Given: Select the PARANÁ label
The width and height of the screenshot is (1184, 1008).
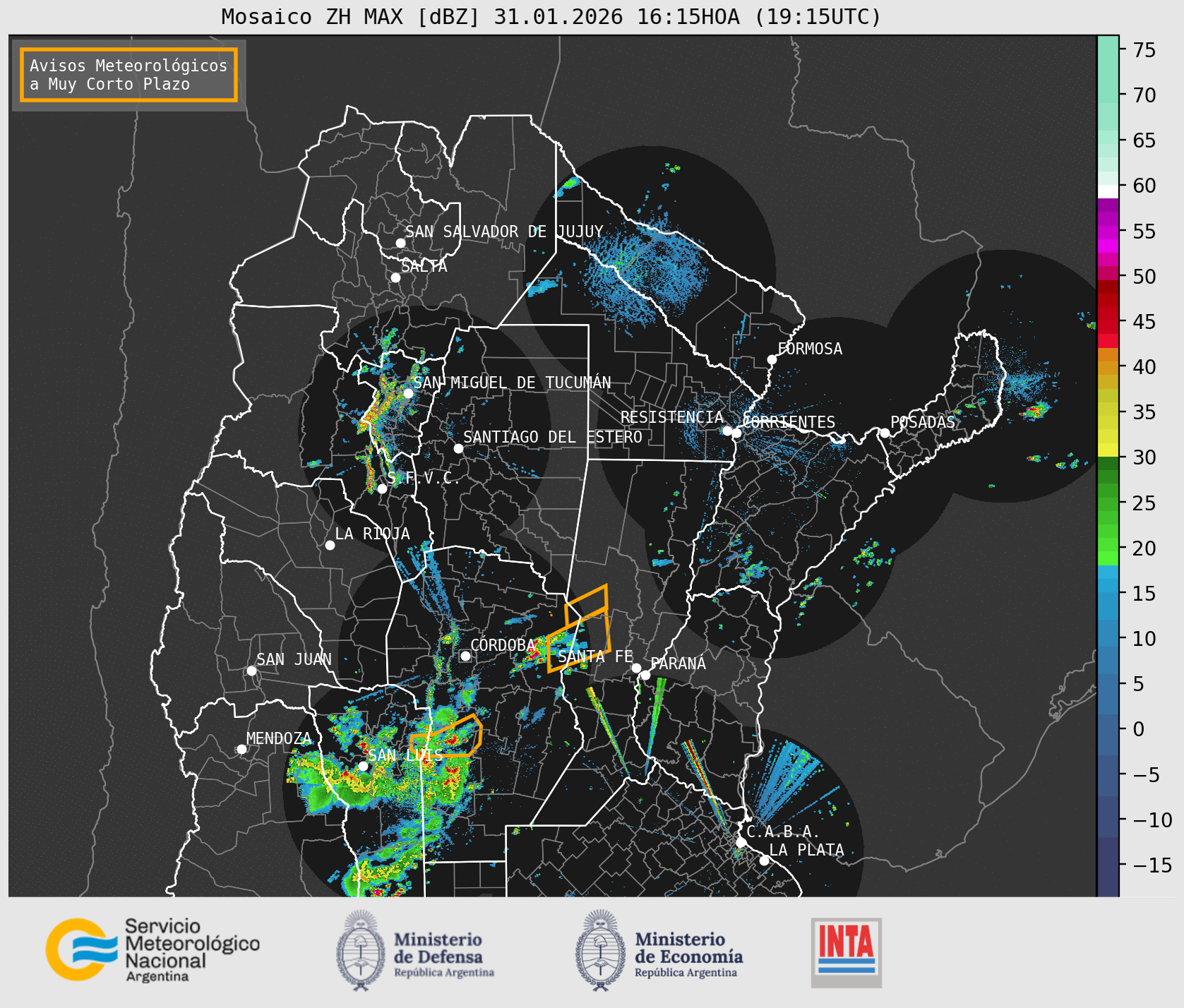Looking at the screenshot, I should pos(678,664).
